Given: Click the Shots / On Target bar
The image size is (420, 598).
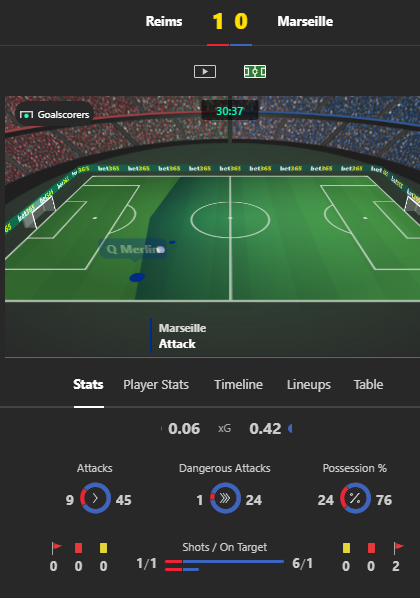Looking at the screenshot, I should coord(225,565).
